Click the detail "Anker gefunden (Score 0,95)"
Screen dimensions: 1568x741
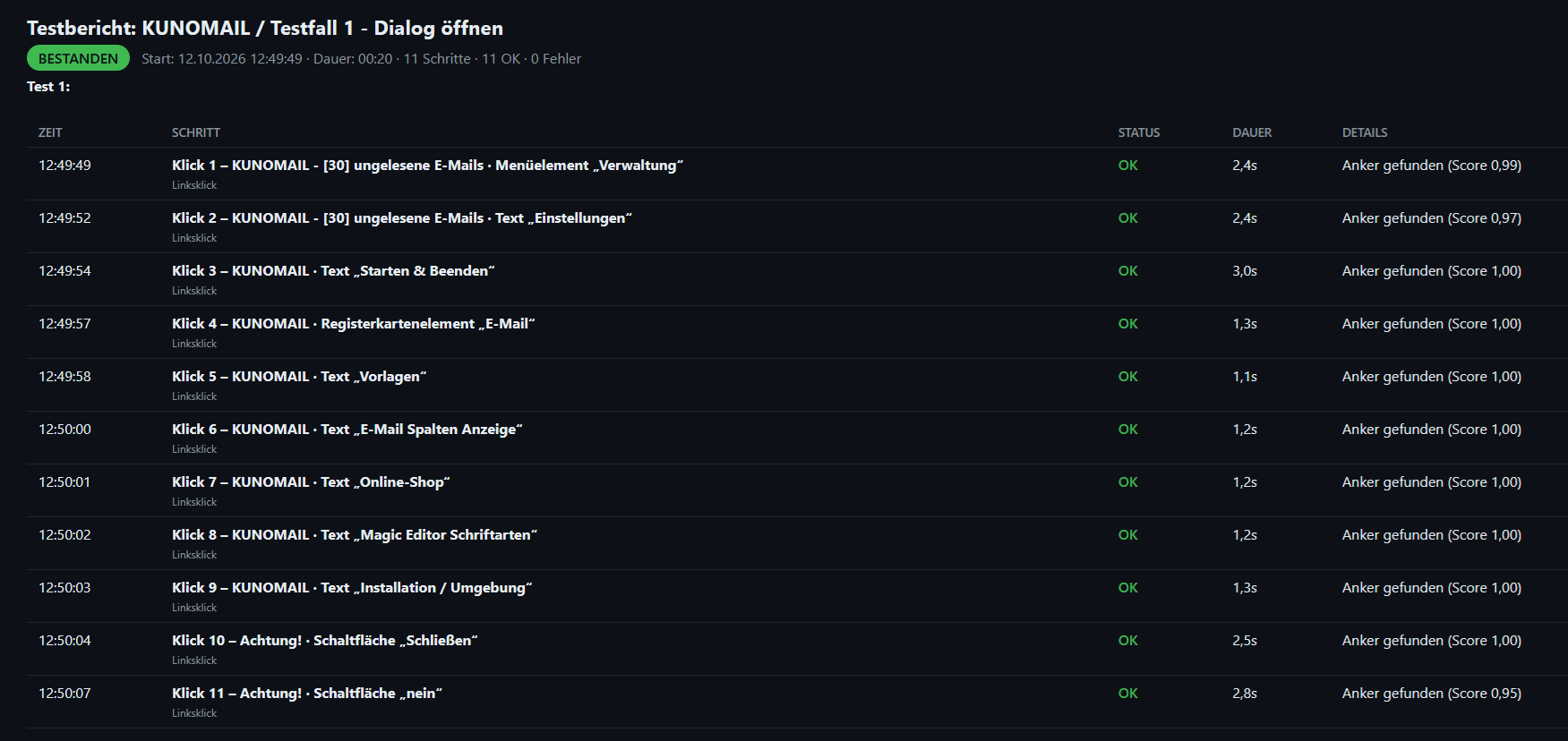(1432, 694)
